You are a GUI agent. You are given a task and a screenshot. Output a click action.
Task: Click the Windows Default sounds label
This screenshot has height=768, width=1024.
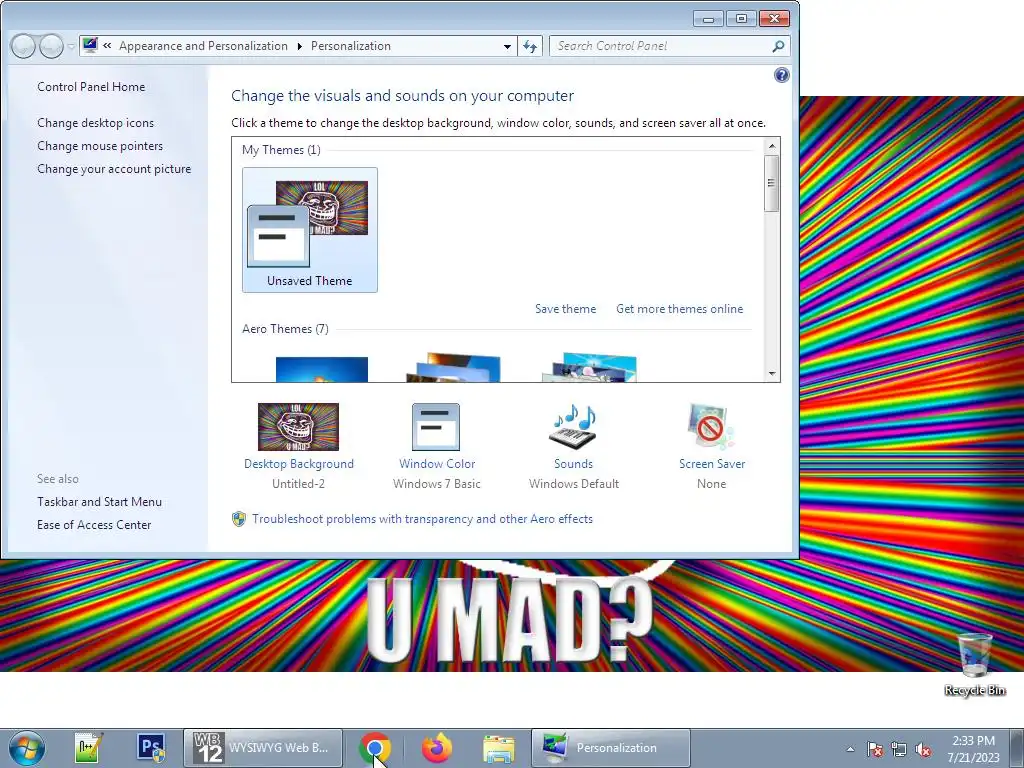coord(574,484)
